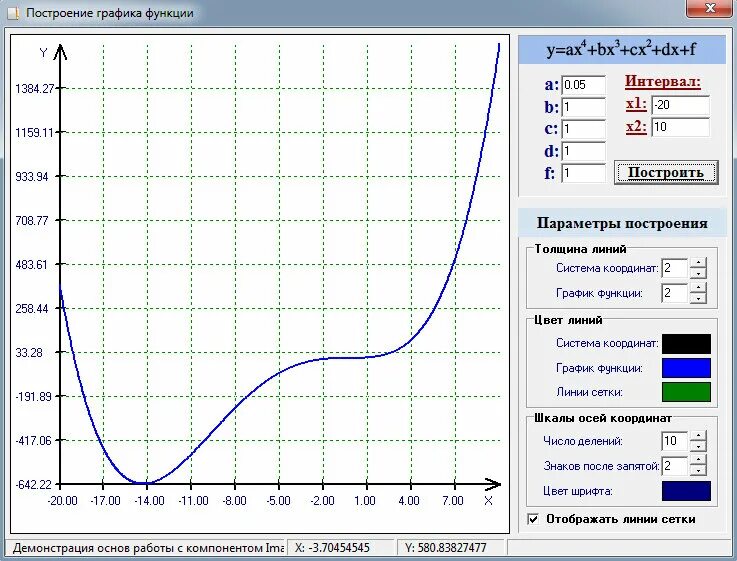The image size is (737, 561).
Task: Click the Y axis value 258.44
Action: pyautogui.click(x=31, y=309)
